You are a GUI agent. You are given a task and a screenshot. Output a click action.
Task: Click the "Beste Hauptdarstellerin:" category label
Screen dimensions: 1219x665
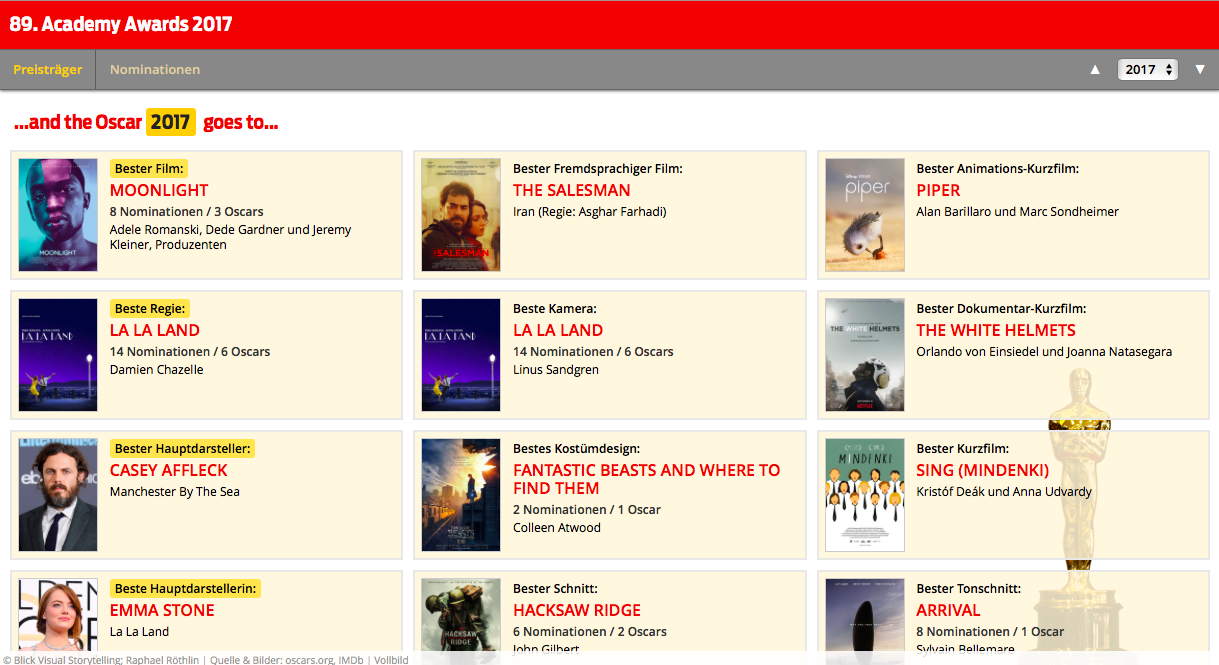pos(186,589)
